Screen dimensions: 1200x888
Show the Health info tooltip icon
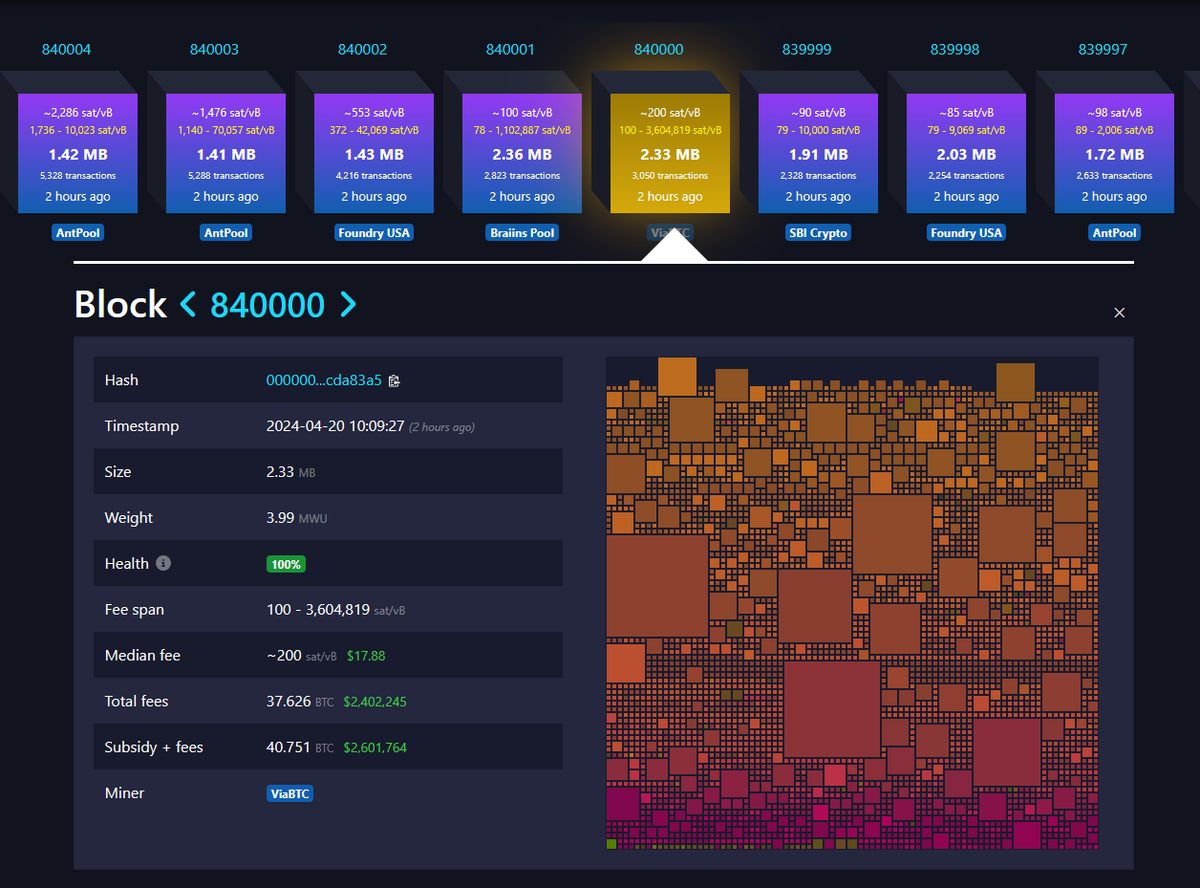(164, 563)
